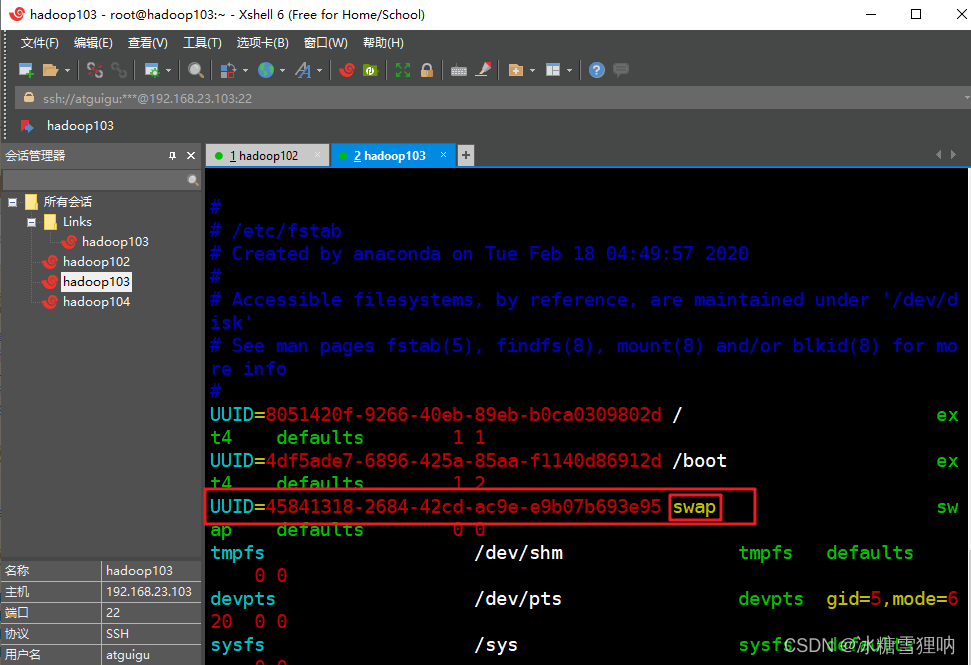The width and height of the screenshot is (971, 665).
Task: Click the Layout panes icon
Action: (x=553, y=70)
